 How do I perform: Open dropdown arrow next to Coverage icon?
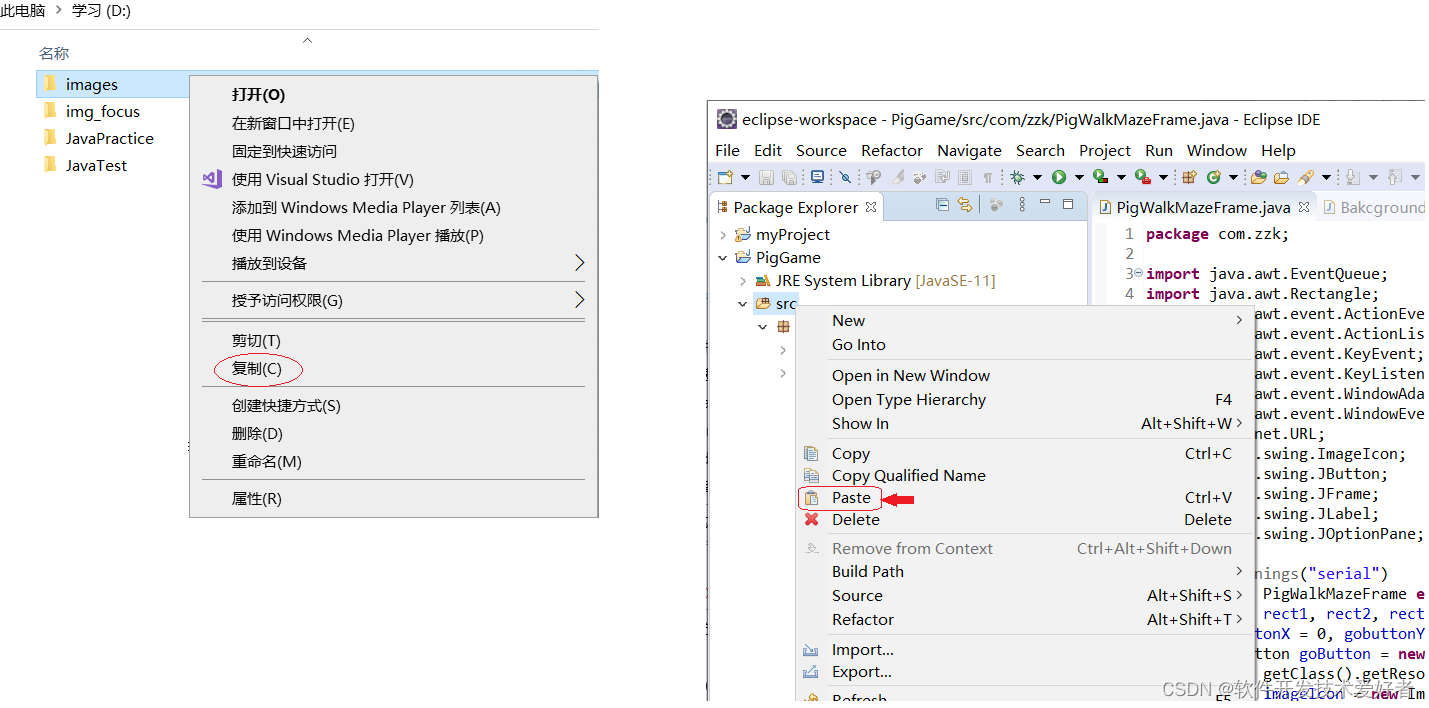(x=1121, y=177)
